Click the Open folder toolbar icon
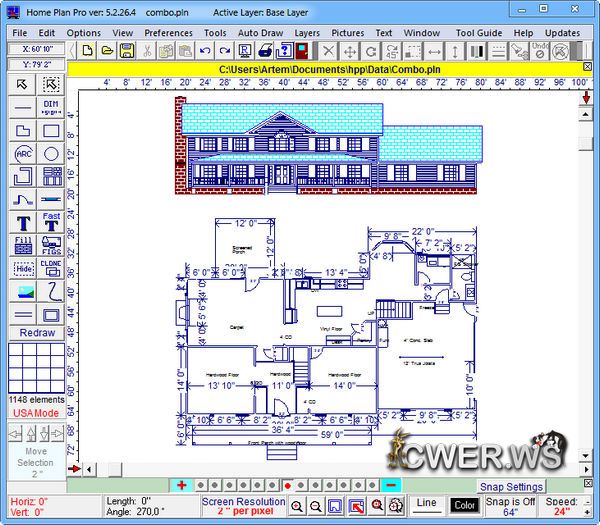 (107, 51)
